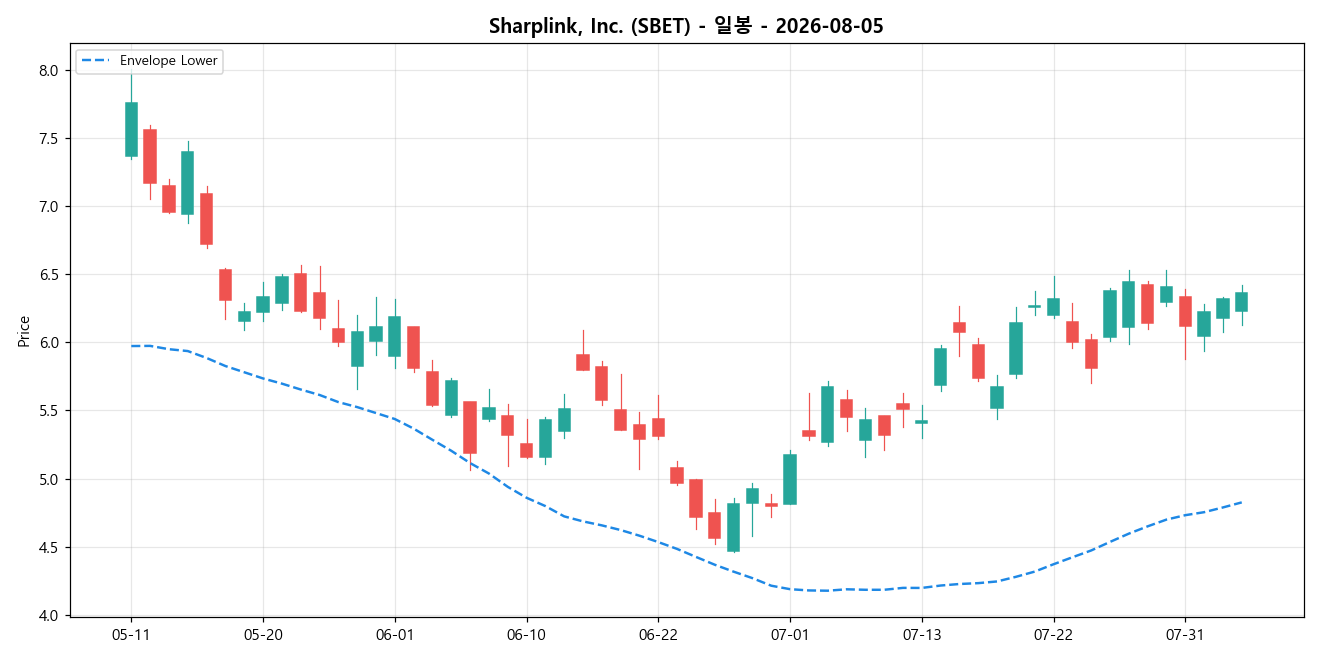The width and height of the screenshot is (1320, 660).
Task: Click the 07-22 date tick label
Action: [x=1053, y=635]
